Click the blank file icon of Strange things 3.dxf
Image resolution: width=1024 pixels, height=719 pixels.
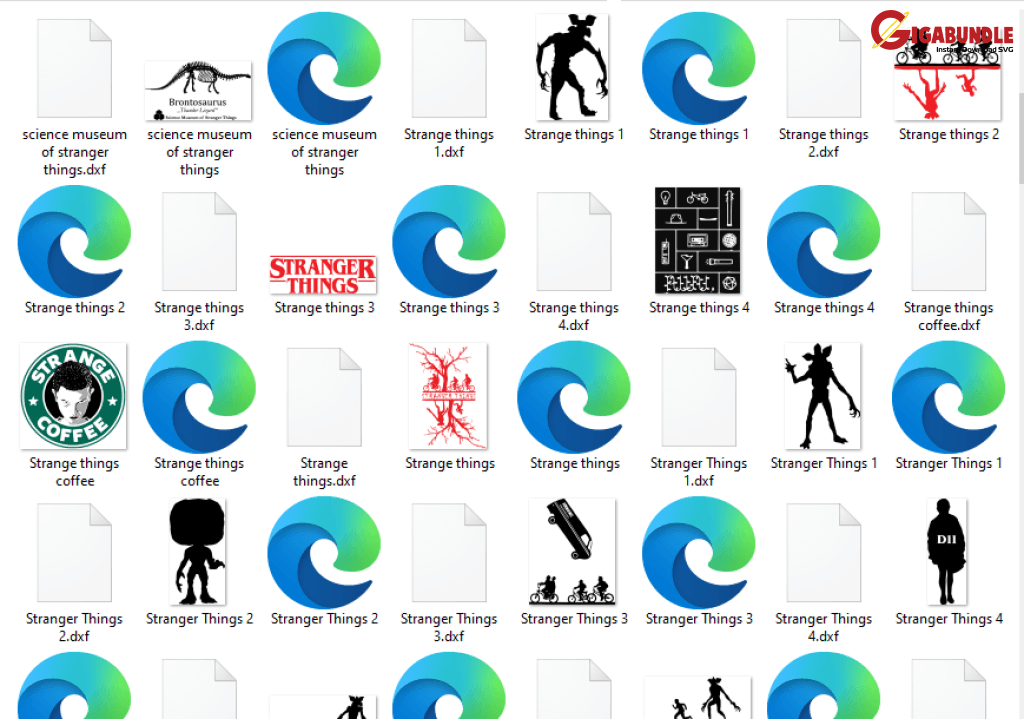pos(199,242)
